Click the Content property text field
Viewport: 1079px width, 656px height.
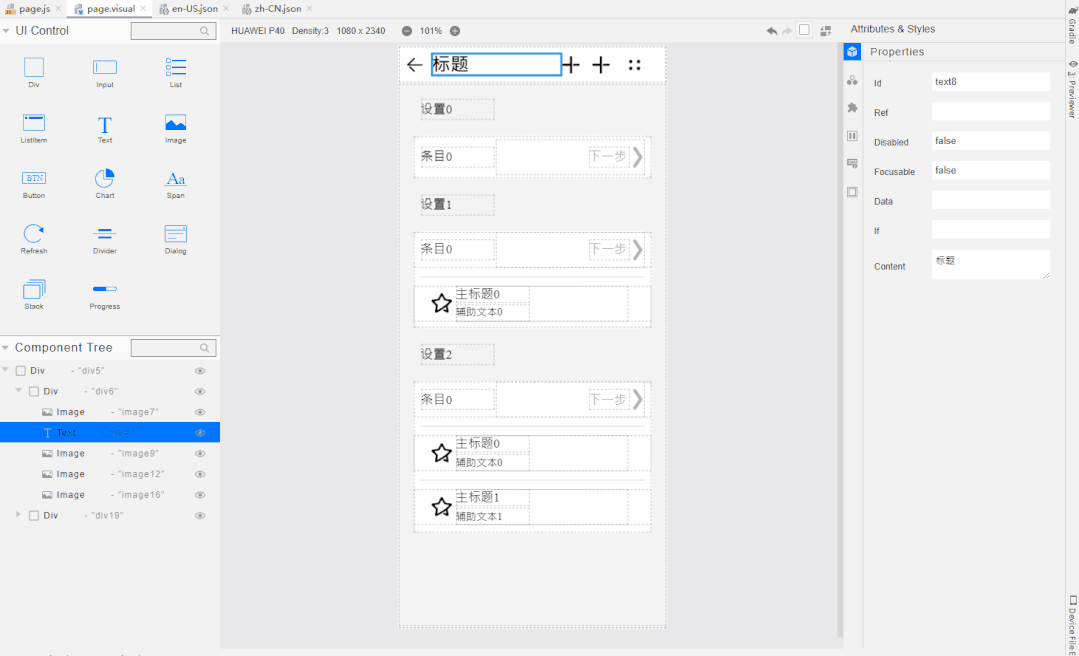tap(990, 265)
